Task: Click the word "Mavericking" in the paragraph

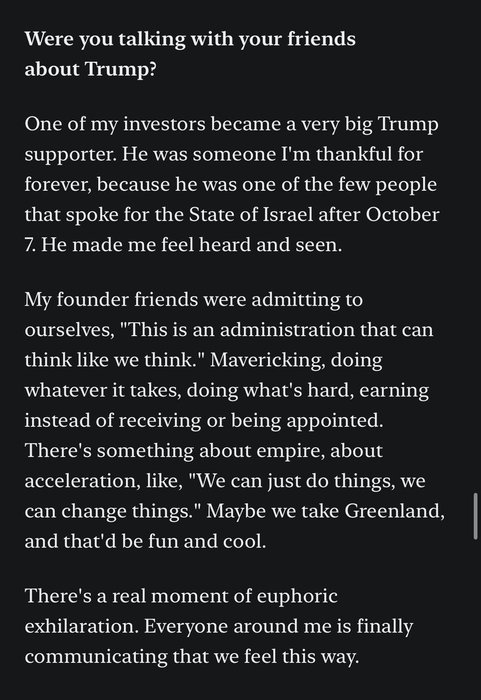Action: pyautogui.click(x=267, y=360)
